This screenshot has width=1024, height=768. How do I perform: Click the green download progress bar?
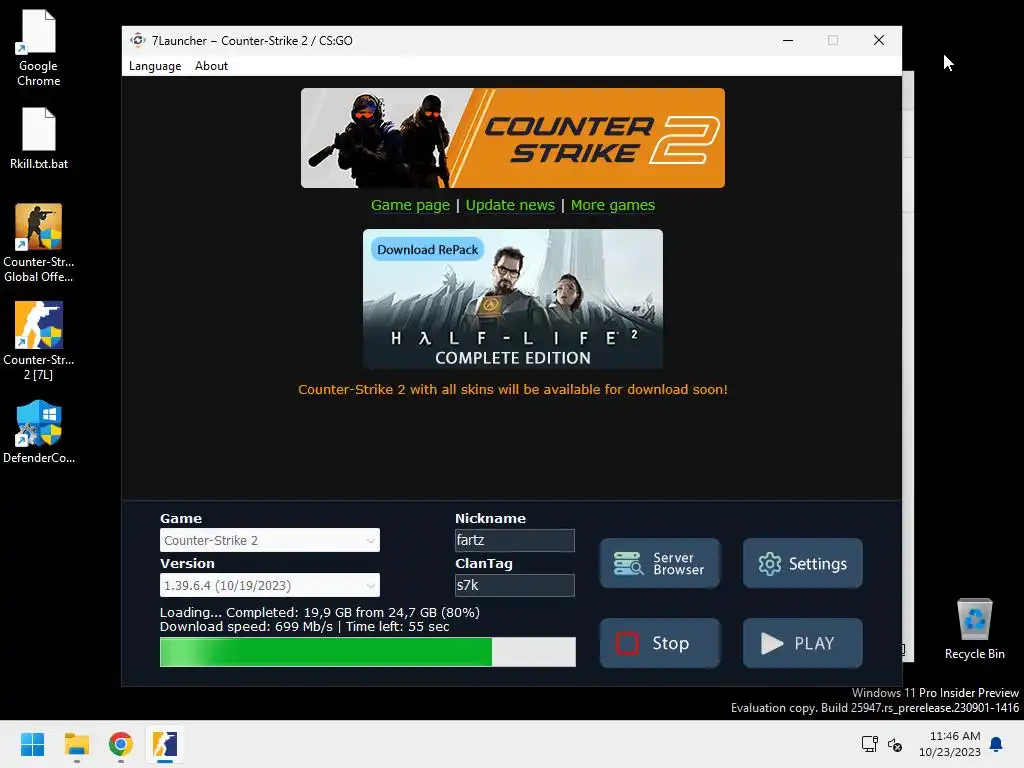tap(368, 652)
